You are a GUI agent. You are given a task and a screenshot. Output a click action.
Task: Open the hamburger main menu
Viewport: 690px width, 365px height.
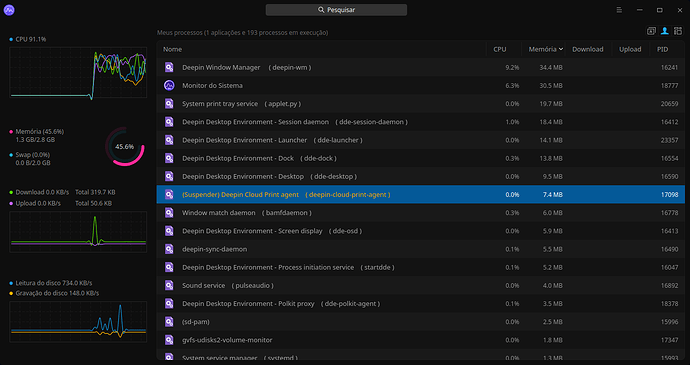[619, 10]
